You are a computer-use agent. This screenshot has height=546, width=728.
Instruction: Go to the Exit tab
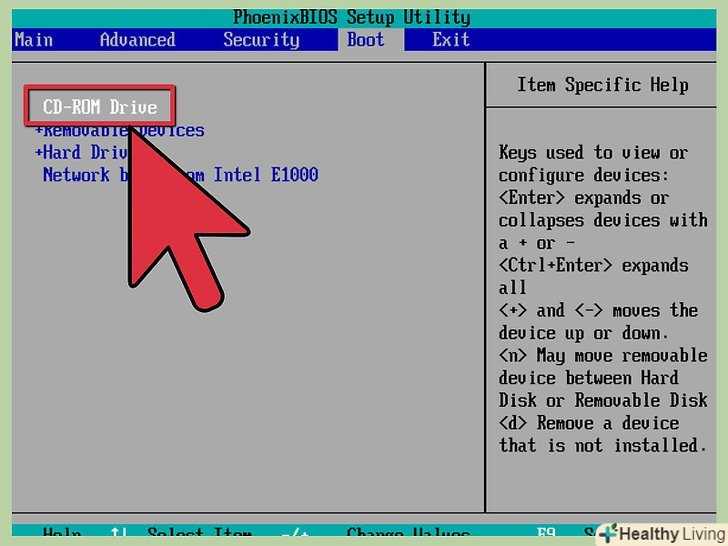[x=451, y=40]
